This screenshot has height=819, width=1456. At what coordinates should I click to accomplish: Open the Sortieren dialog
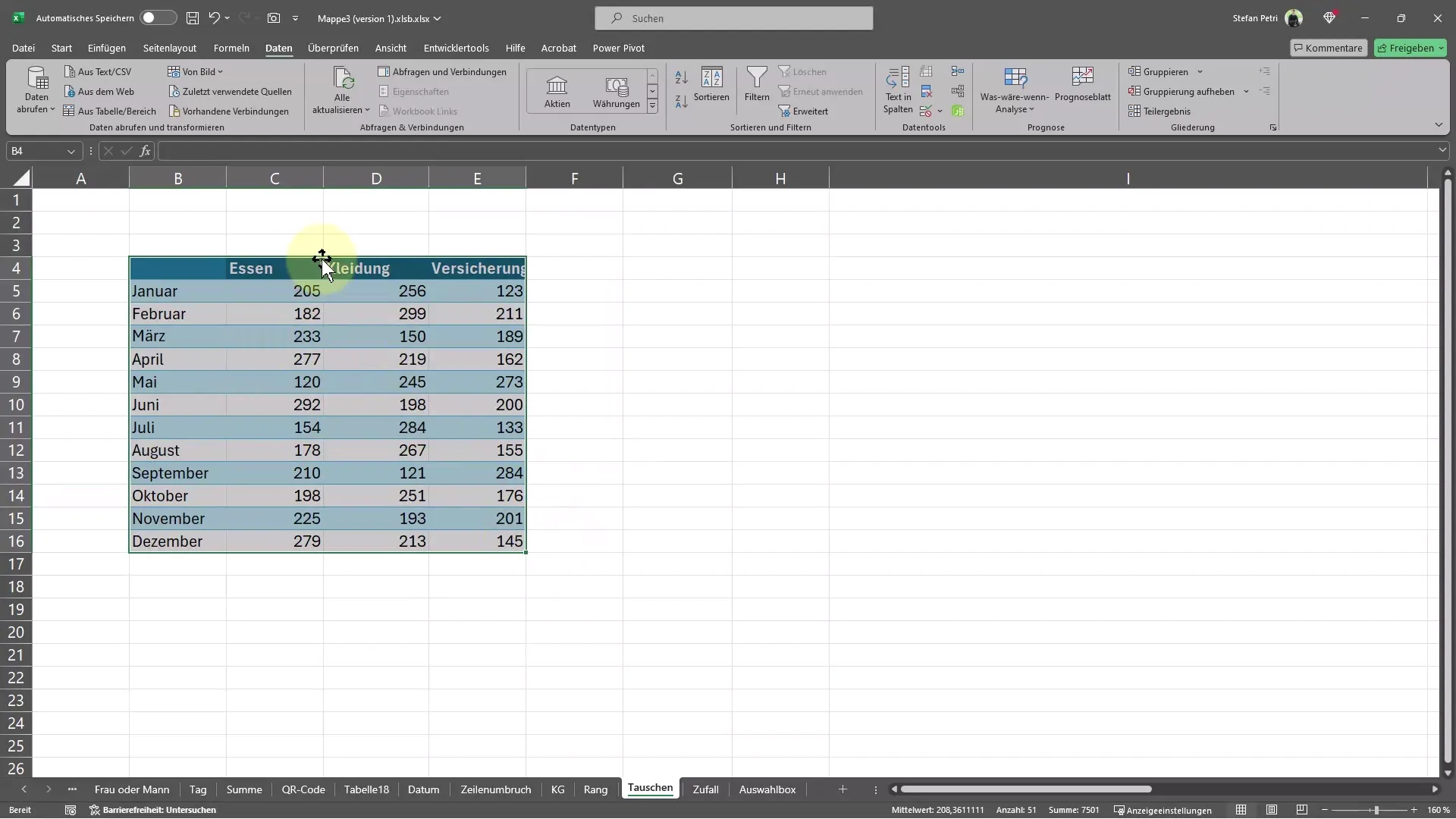(x=711, y=84)
